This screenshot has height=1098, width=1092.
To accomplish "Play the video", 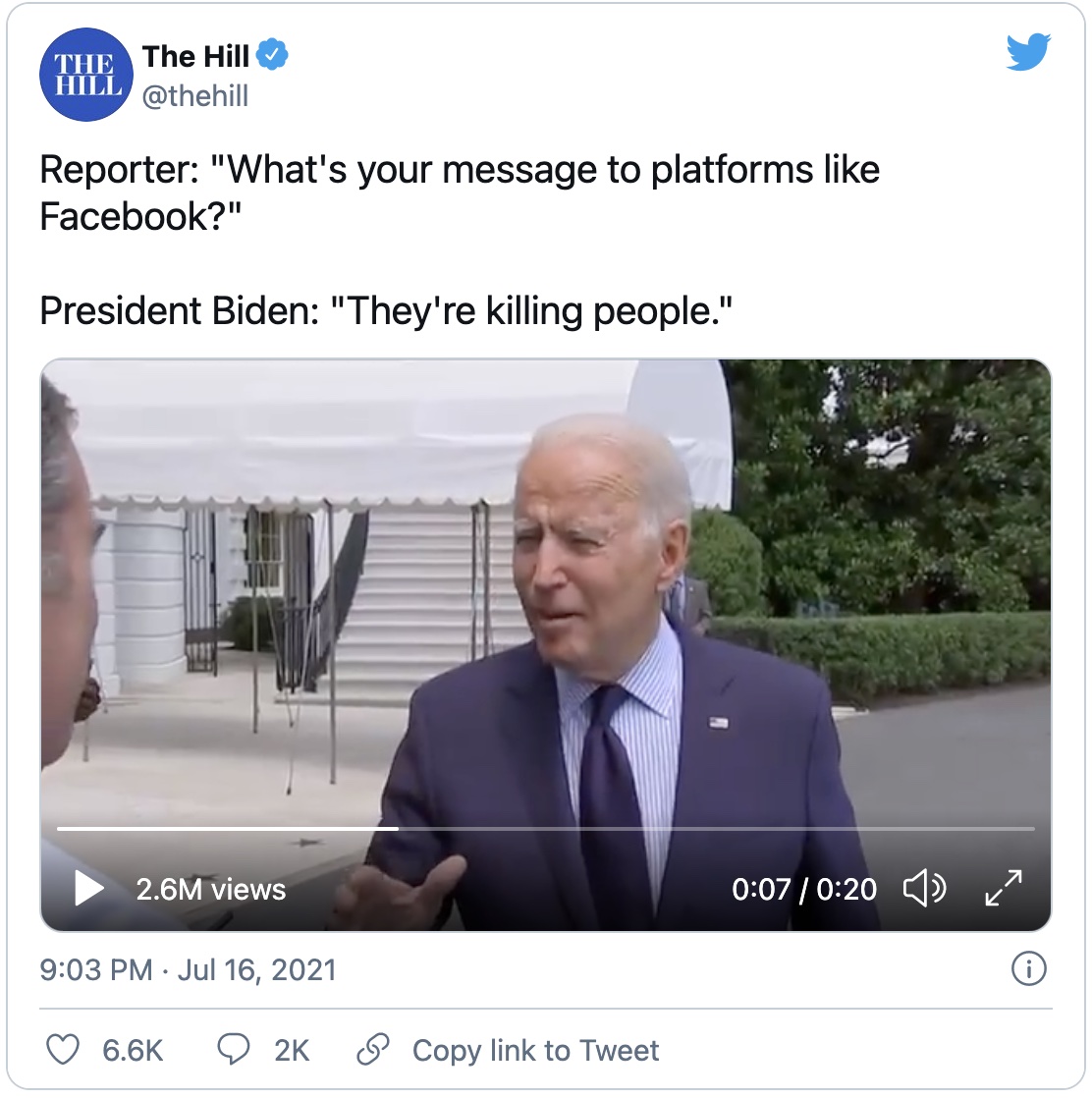I will 89,889.
